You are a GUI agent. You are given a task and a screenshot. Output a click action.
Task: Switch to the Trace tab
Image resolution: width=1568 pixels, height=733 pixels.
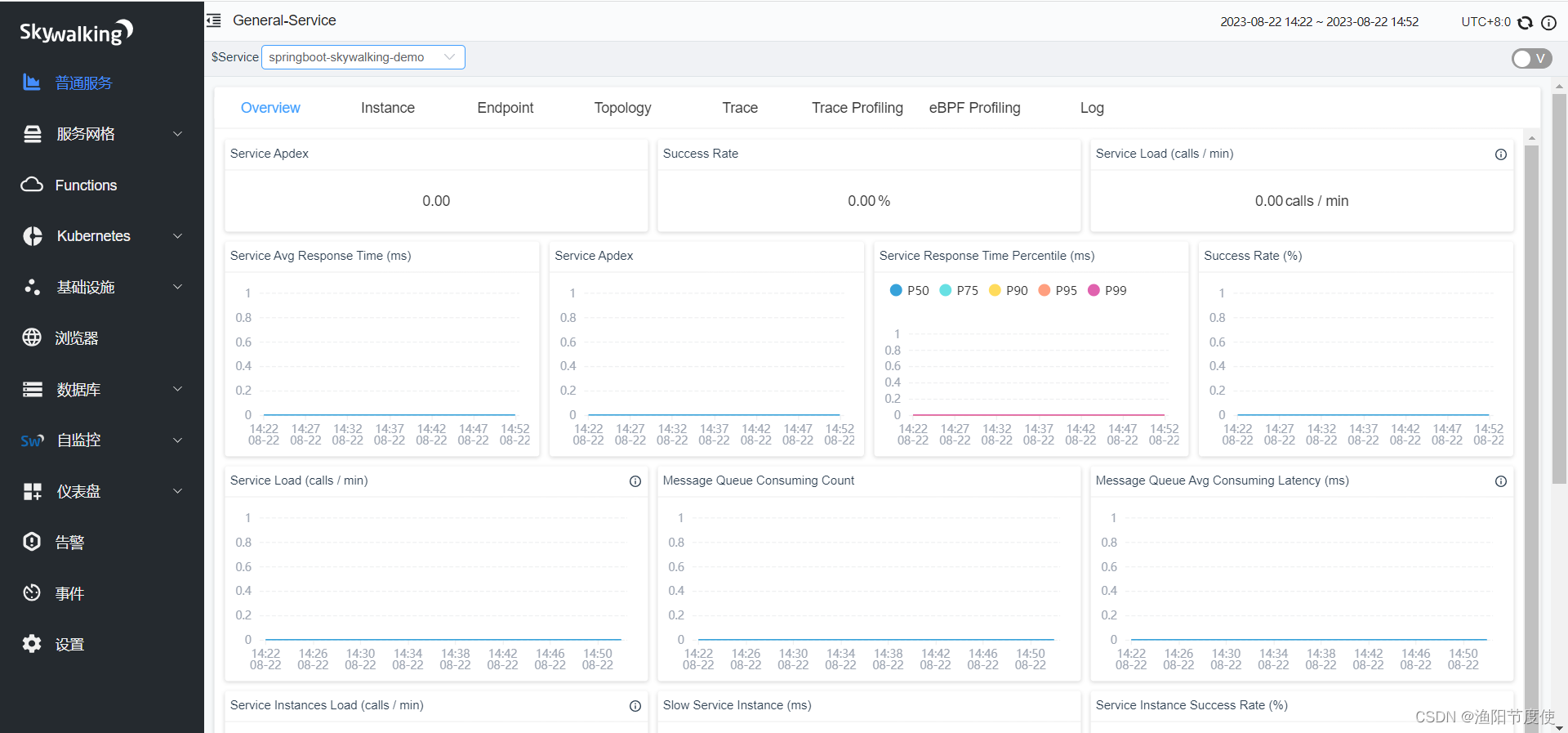pos(740,108)
